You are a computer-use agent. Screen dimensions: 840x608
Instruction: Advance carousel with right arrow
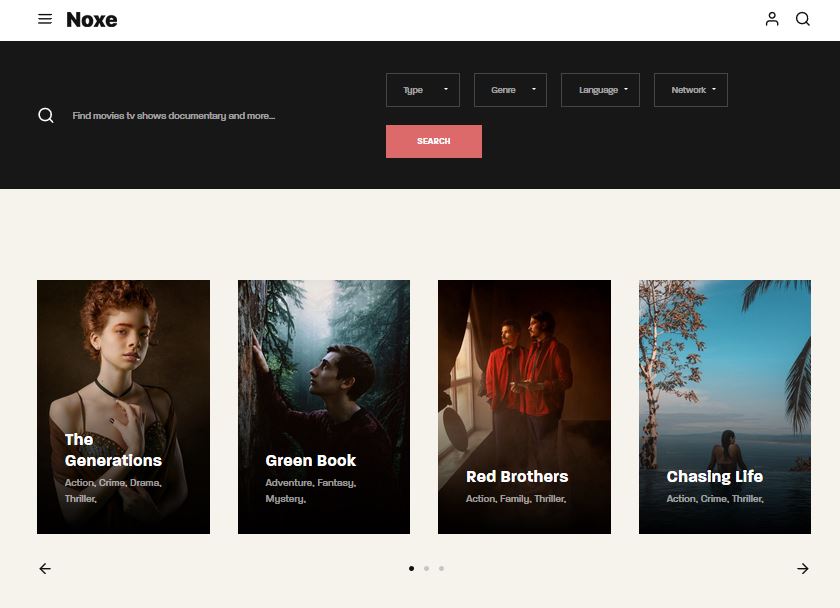click(x=803, y=569)
